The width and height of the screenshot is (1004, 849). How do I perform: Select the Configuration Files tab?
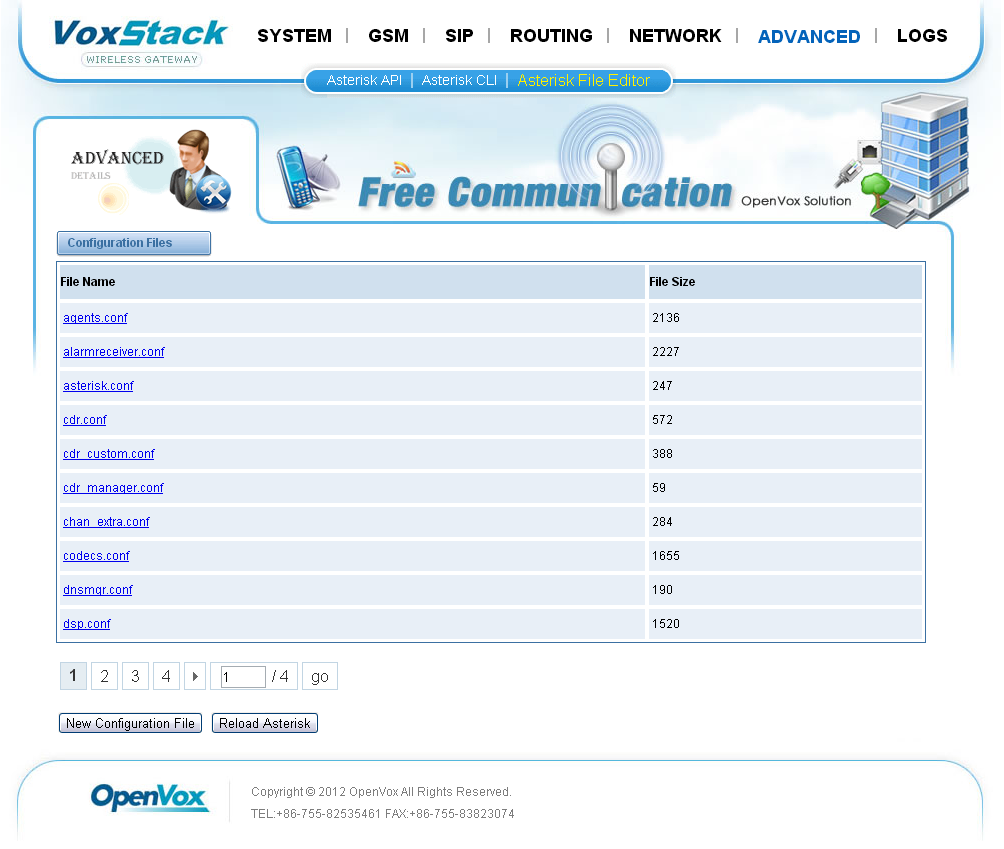133,243
